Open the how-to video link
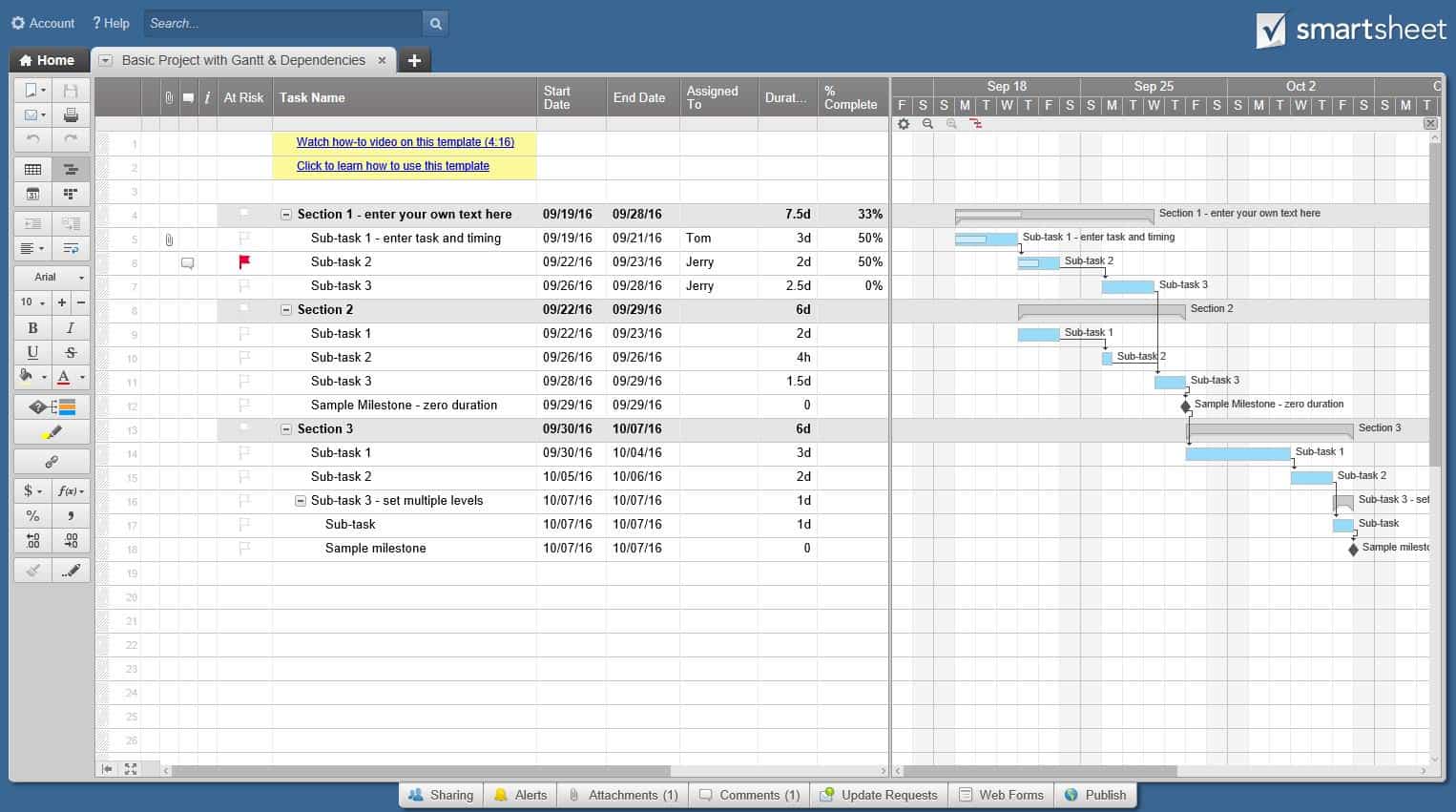Screen dimensions: 1456x812 (x=405, y=142)
